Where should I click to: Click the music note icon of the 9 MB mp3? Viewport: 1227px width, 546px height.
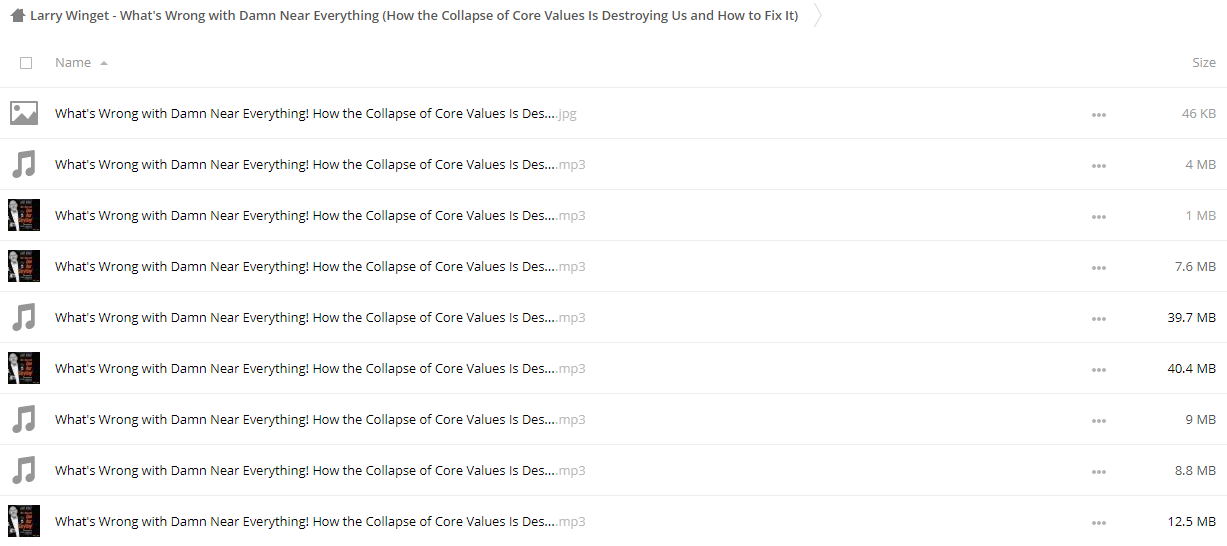24,419
